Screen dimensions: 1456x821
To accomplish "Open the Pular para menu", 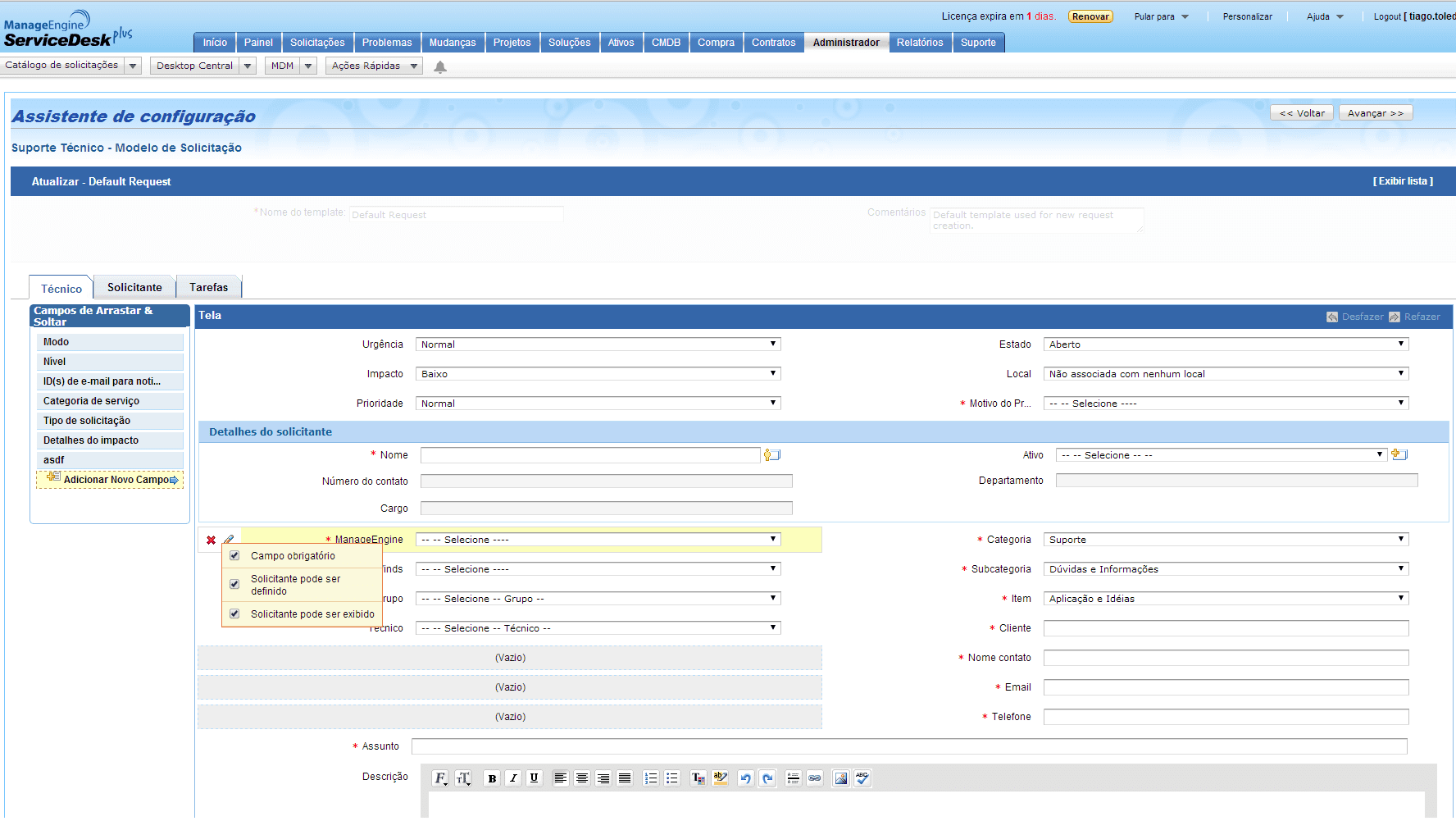I will click(x=1161, y=16).
